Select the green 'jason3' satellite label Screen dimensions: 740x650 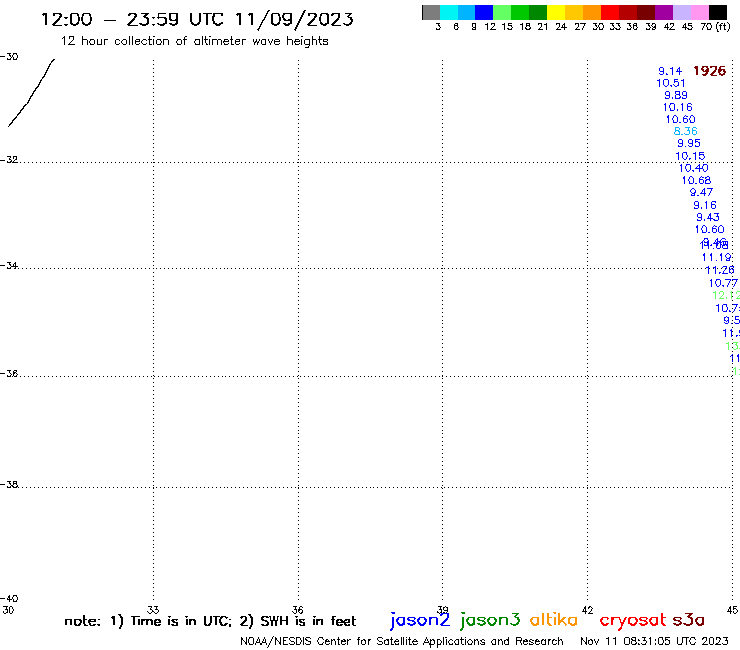[490, 620]
